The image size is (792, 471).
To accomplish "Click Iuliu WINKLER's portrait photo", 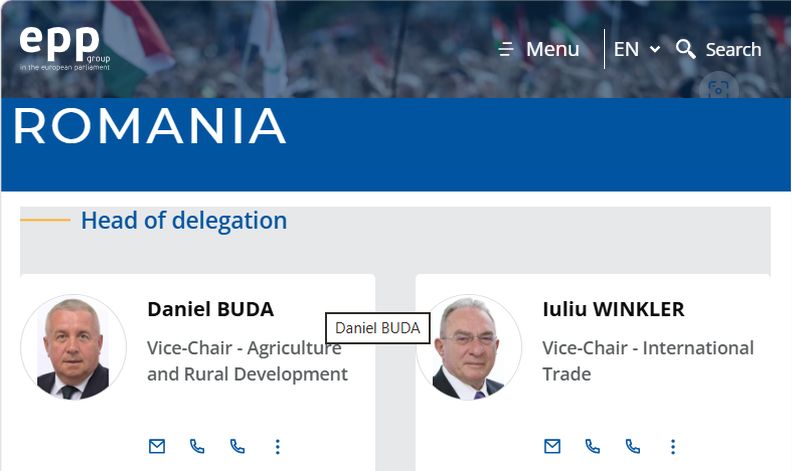I will point(469,347).
